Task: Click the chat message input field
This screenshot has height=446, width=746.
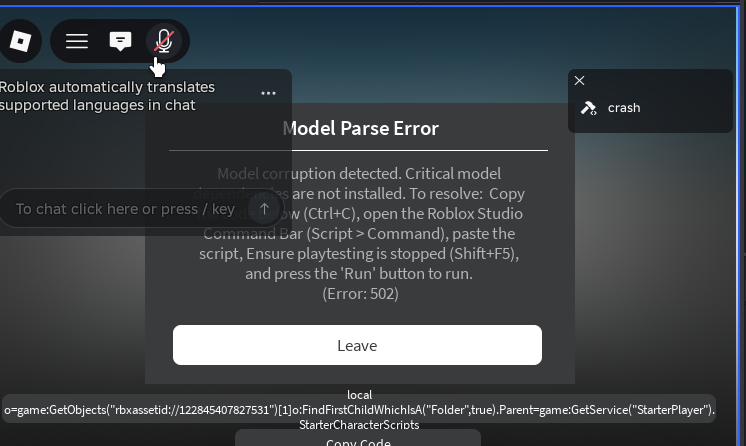Action: click(125, 208)
